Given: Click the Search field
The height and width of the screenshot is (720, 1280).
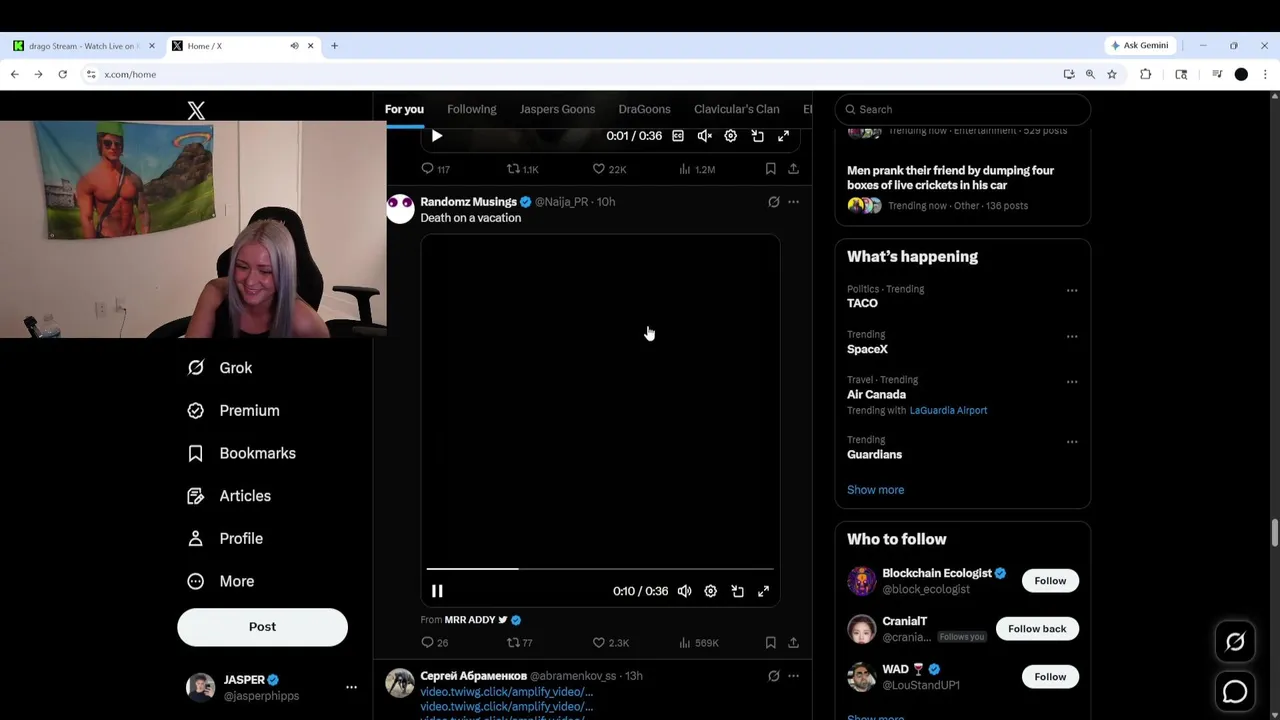Looking at the screenshot, I should [x=963, y=109].
